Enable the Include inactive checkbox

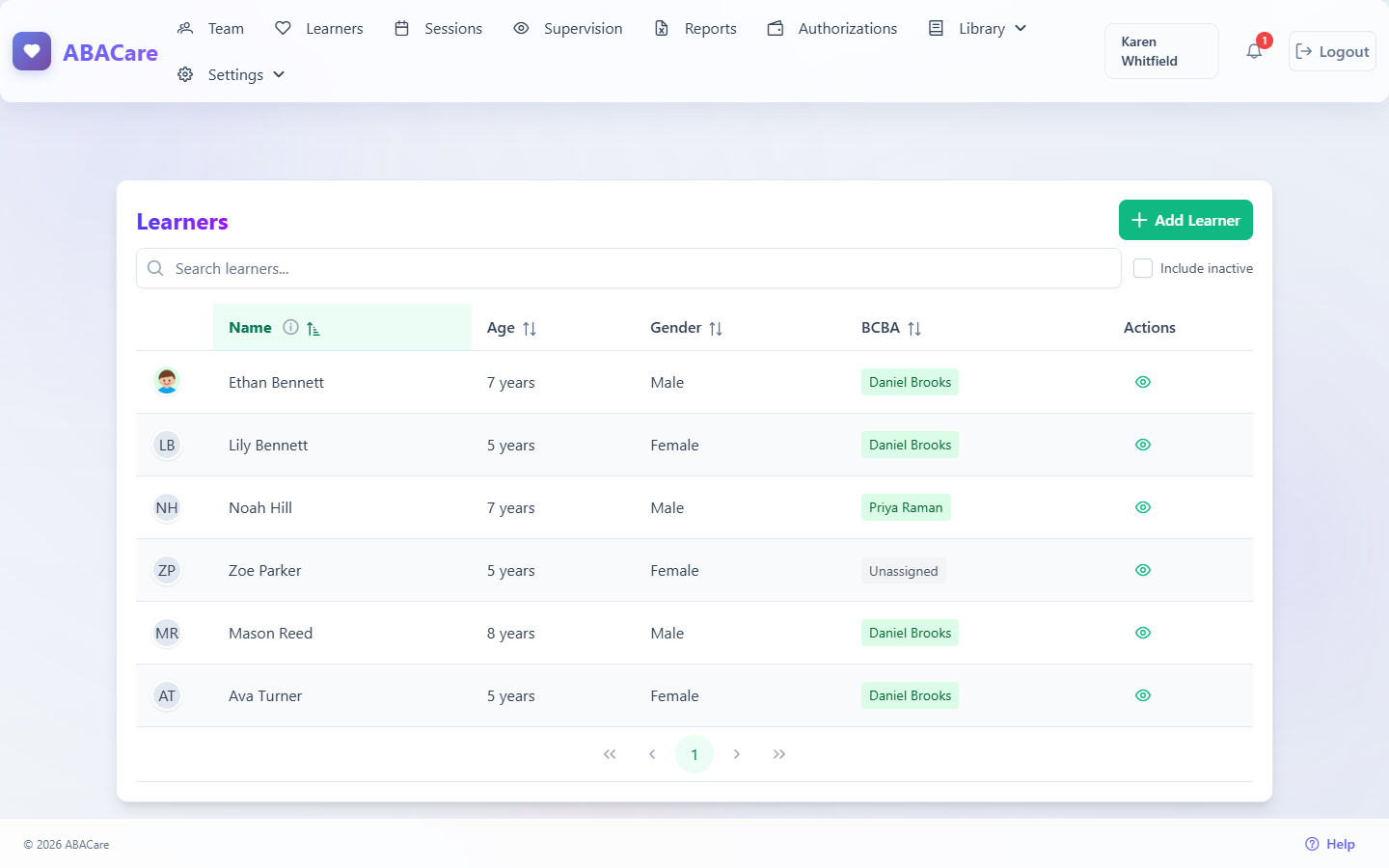[x=1143, y=268]
